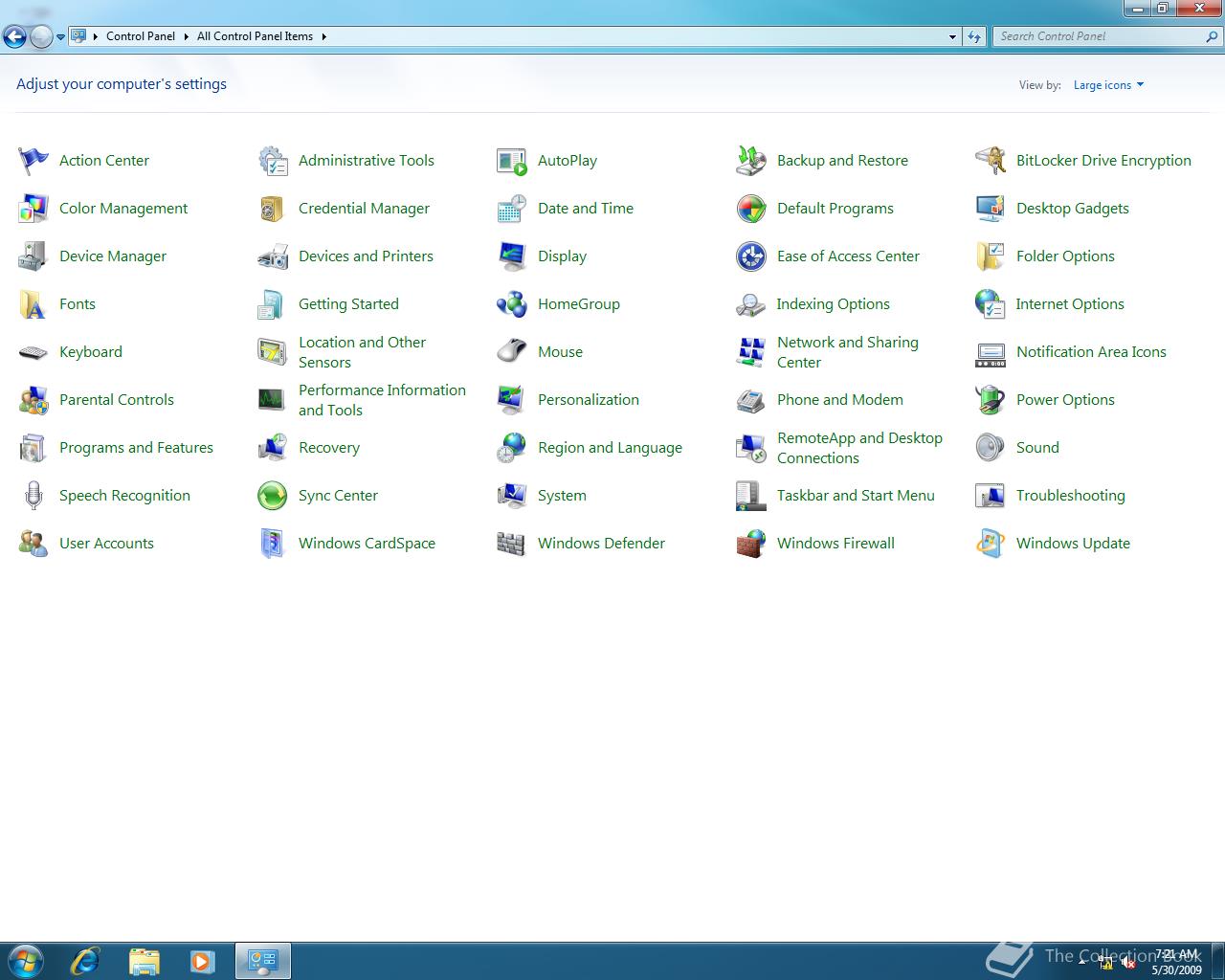Open the Display monitor icon
The height and width of the screenshot is (980, 1225).
click(x=512, y=256)
